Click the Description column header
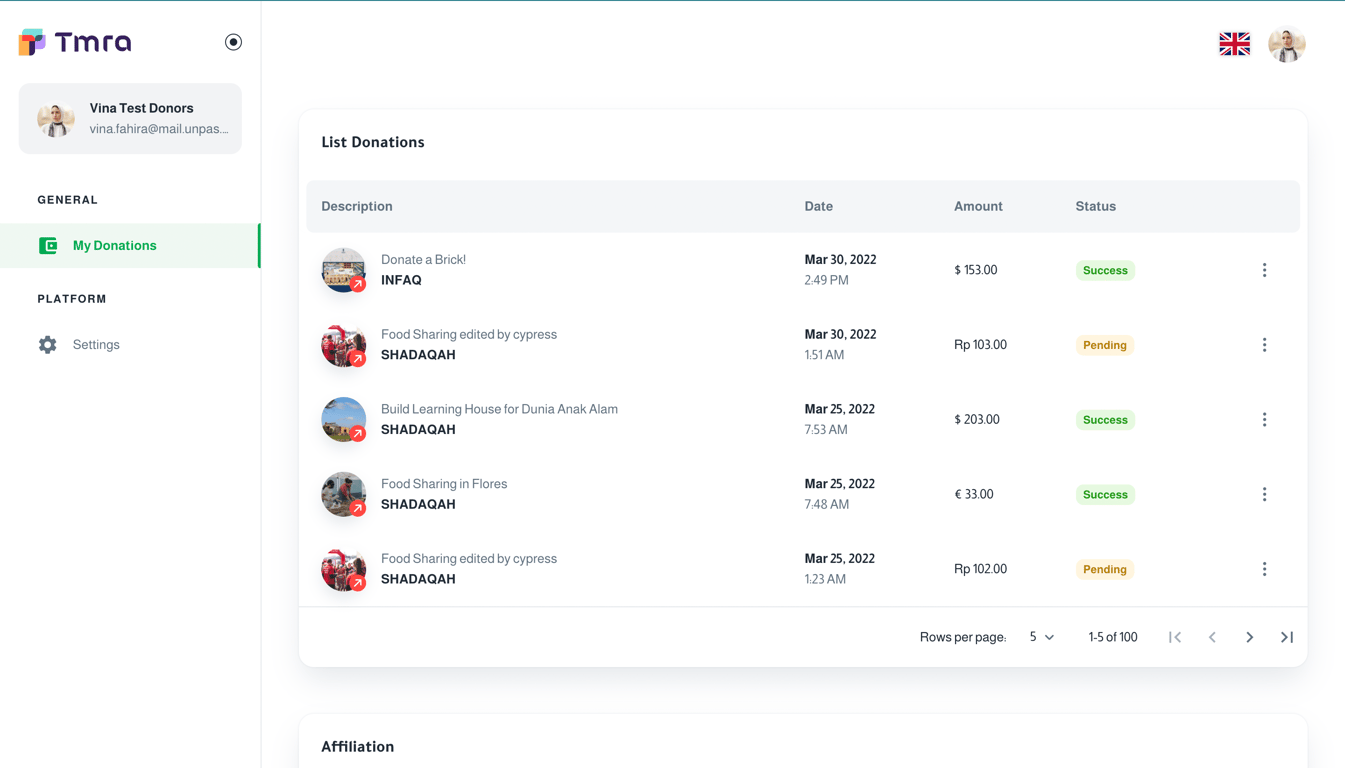The height and width of the screenshot is (768, 1345). pyautogui.click(x=357, y=206)
